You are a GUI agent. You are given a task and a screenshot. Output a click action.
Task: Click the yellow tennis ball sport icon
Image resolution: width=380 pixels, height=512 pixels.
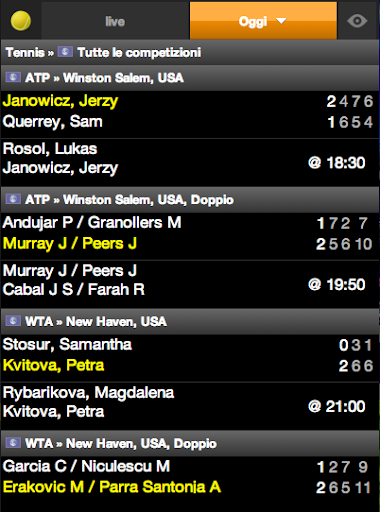(21, 21)
